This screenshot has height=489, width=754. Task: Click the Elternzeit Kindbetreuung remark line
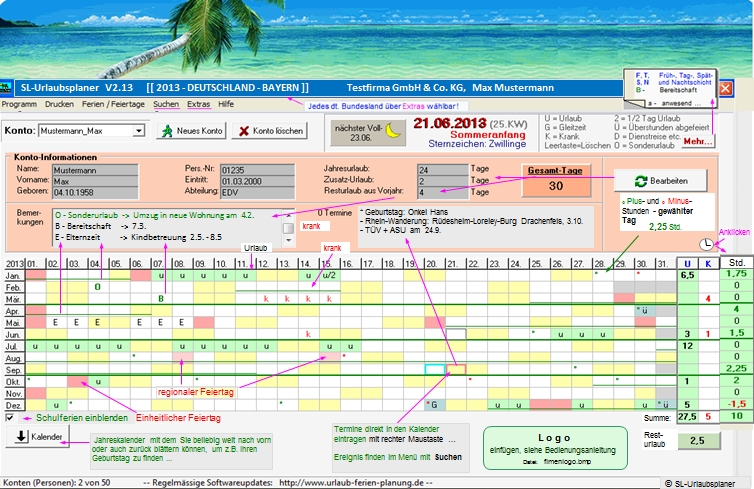pyautogui.click(x=138, y=237)
